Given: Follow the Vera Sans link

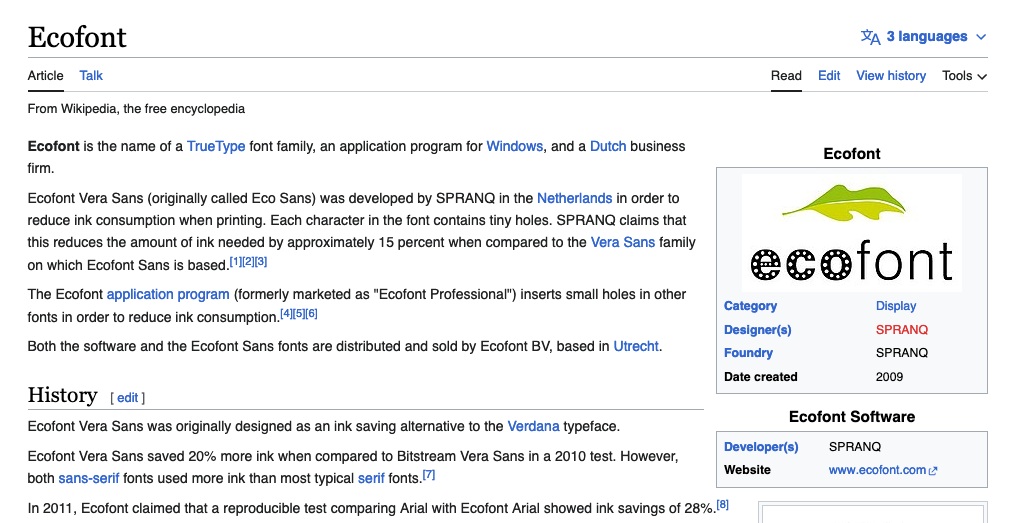Looking at the screenshot, I should tap(623, 243).
